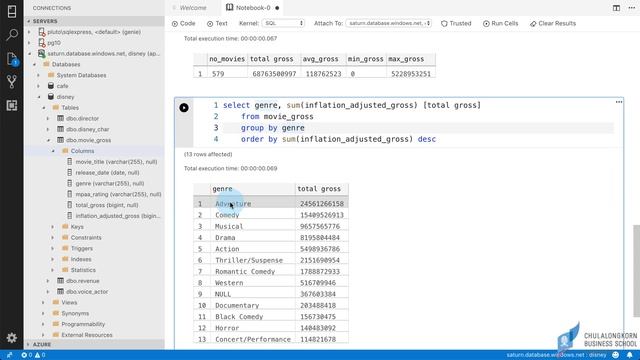Open the Search view icon

[12, 35]
